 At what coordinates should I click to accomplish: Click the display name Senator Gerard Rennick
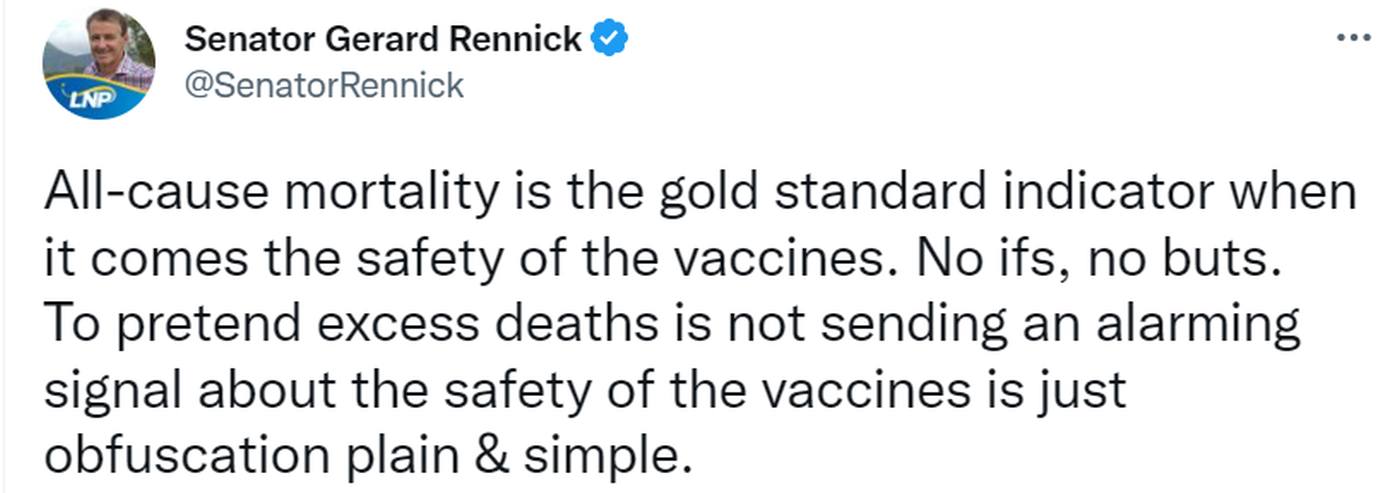(x=384, y=39)
